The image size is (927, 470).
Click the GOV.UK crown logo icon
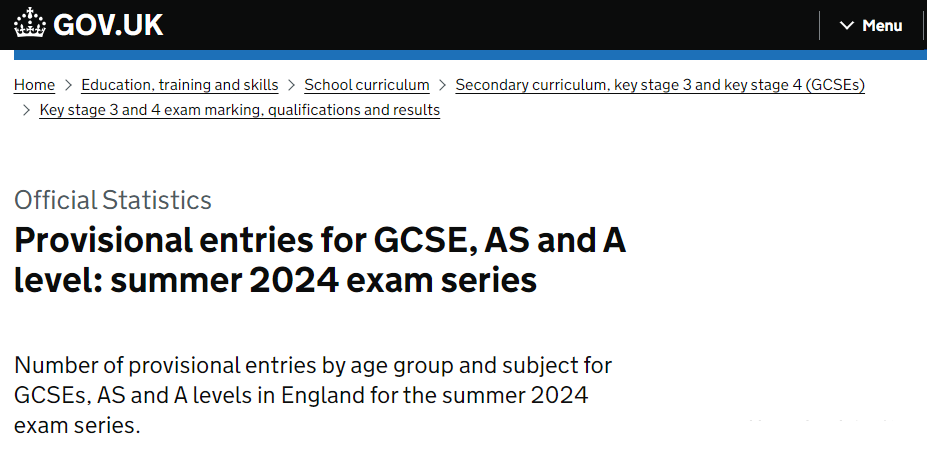click(x=30, y=23)
